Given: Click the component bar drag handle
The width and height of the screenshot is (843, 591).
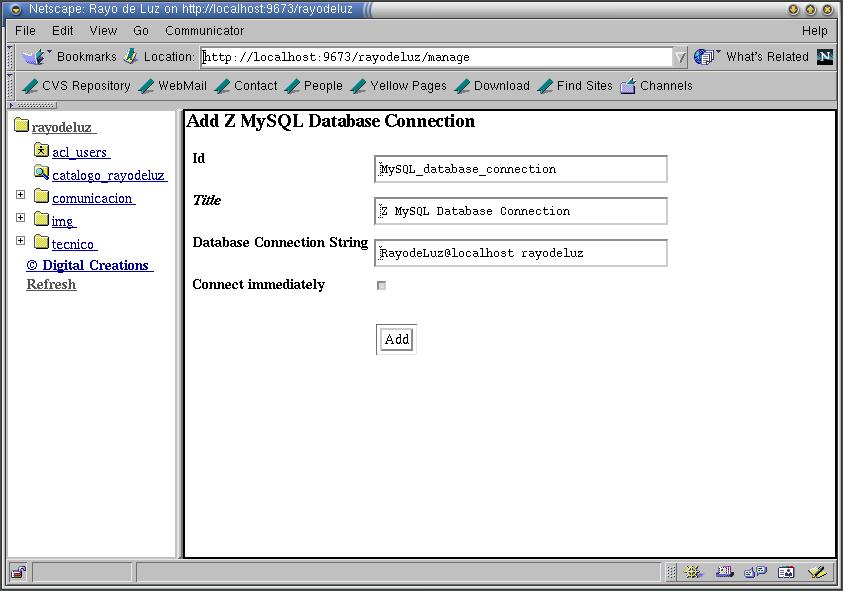Looking at the screenshot, I should [x=670, y=572].
